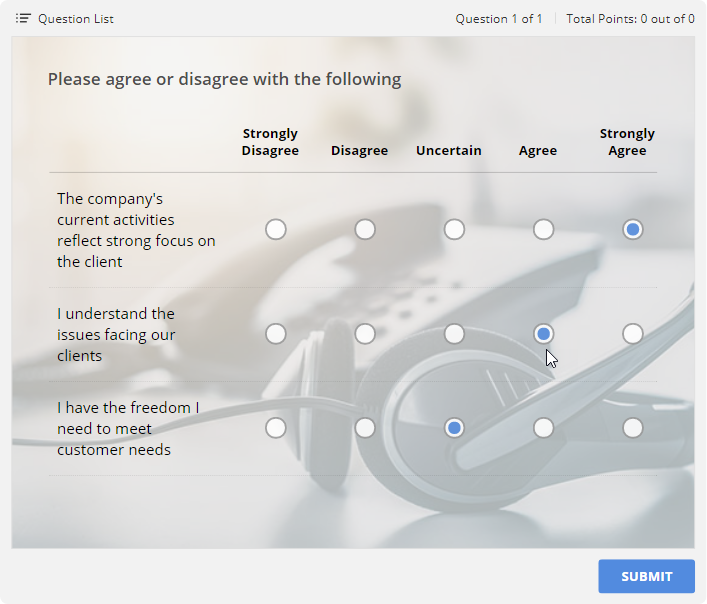Click selected Agree for understanding client issues
The image size is (707, 604).
coord(543,334)
